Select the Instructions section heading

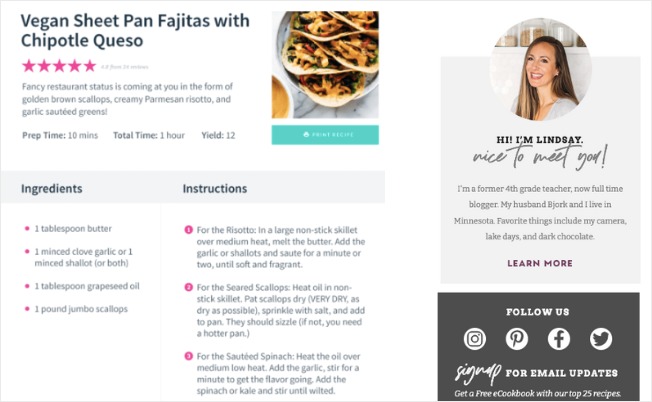(215, 188)
